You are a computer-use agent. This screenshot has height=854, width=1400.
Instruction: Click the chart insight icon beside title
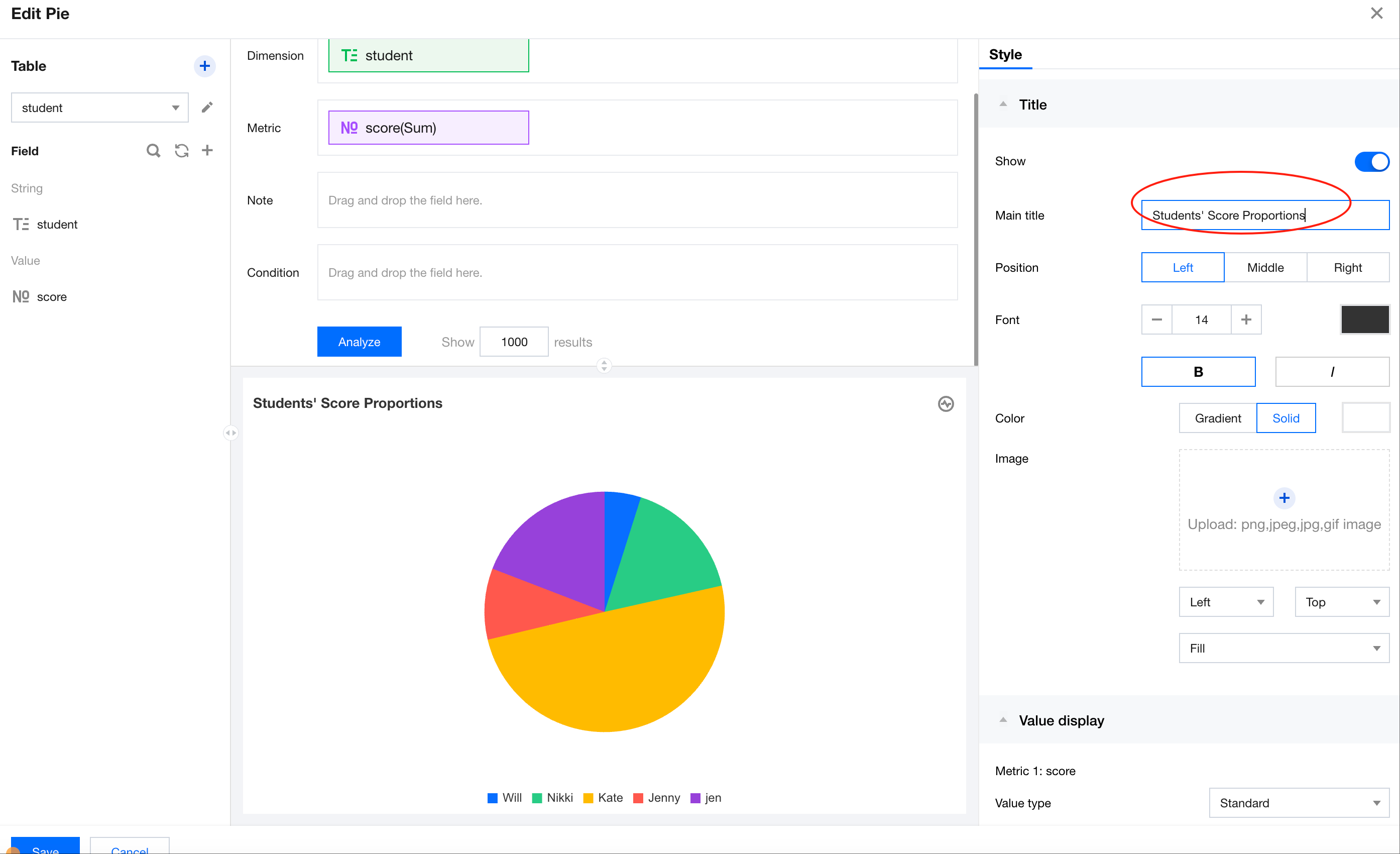946,404
